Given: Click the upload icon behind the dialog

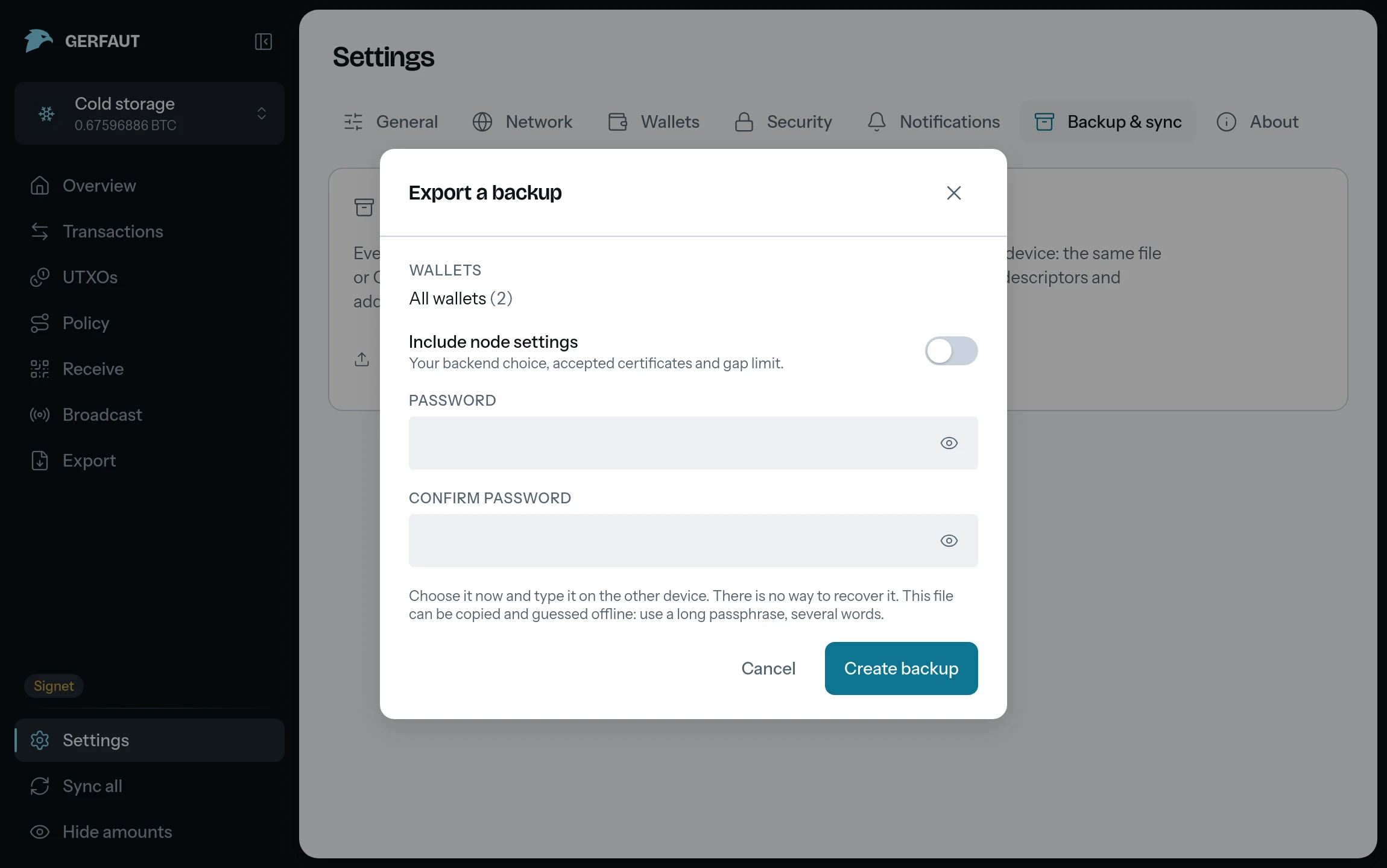Looking at the screenshot, I should pos(362,359).
